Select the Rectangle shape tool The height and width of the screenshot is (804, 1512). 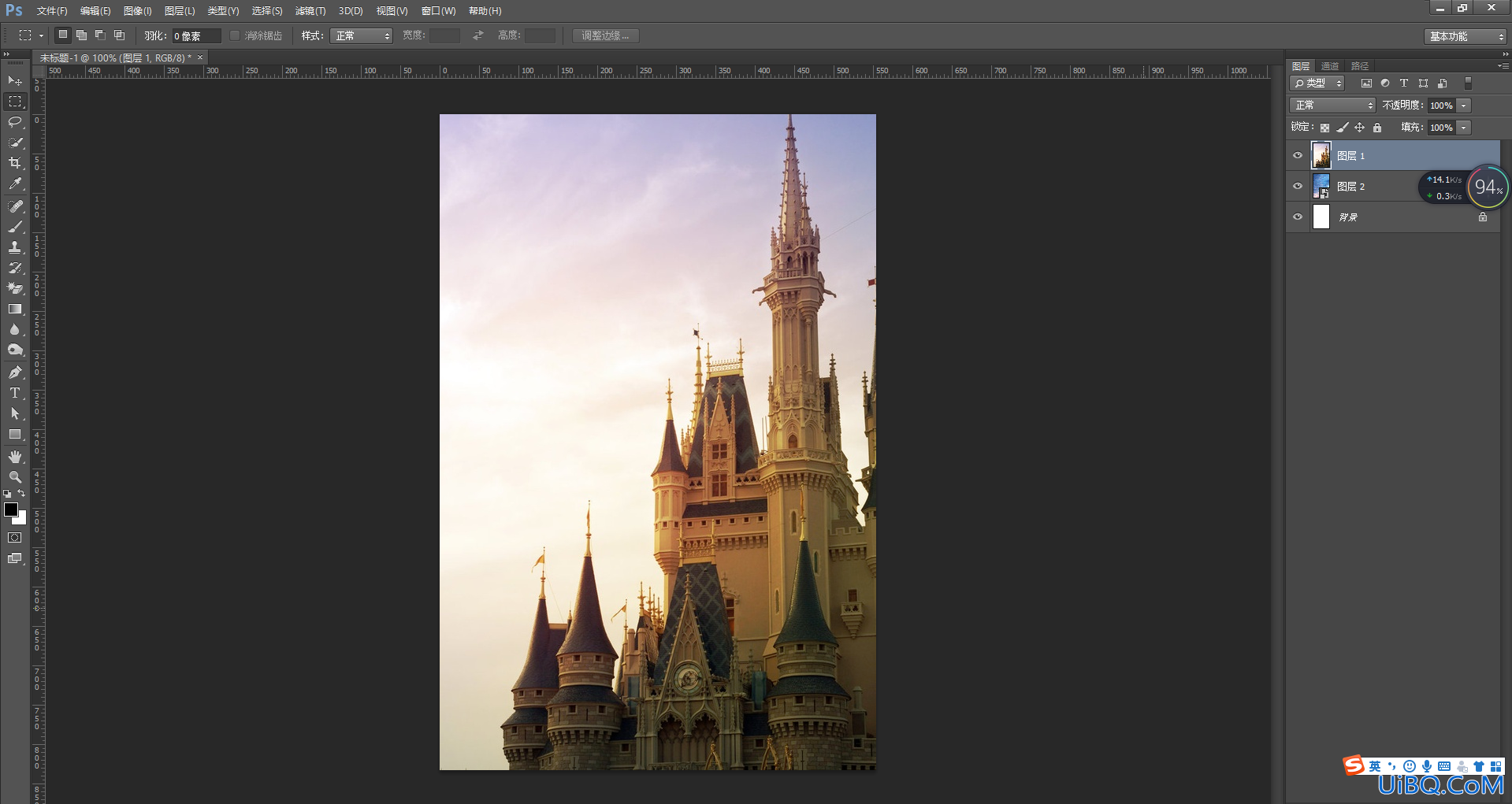click(15, 434)
